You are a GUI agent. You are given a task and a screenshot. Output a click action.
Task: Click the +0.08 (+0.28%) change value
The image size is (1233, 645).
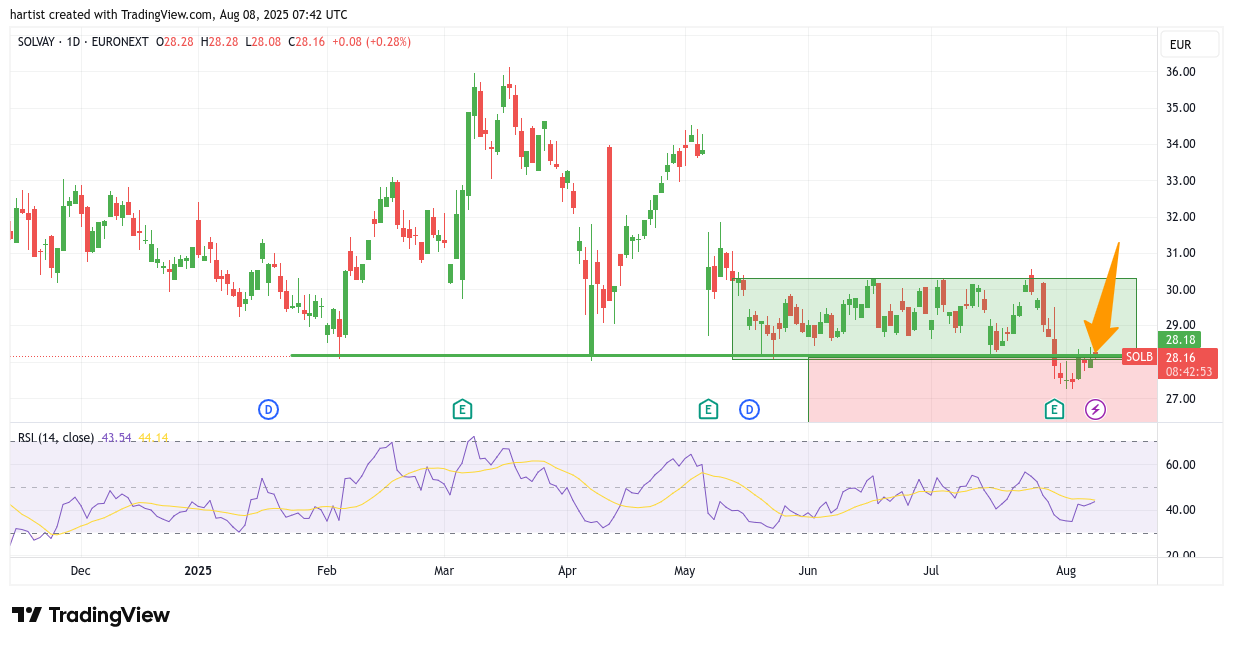(372, 42)
